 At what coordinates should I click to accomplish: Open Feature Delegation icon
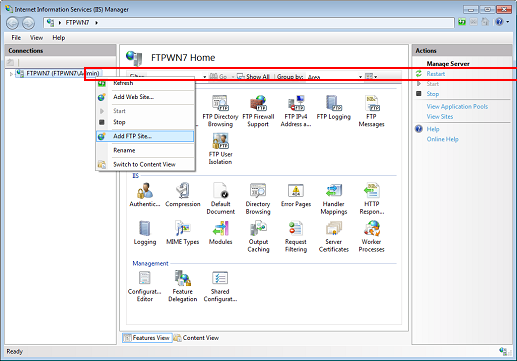coord(182,286)
